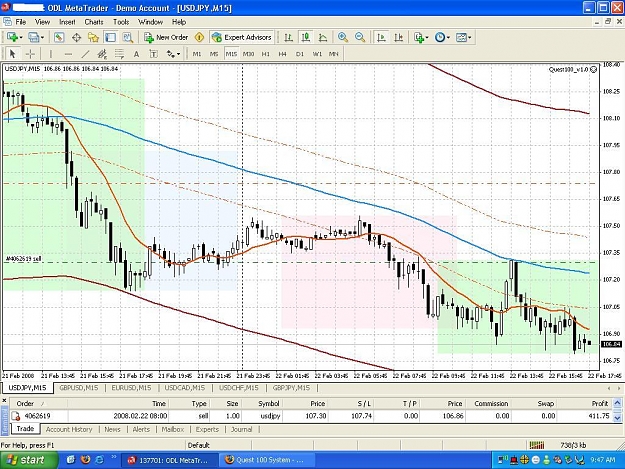
Task: Click the connection status bars indicator
Action: 537,445
